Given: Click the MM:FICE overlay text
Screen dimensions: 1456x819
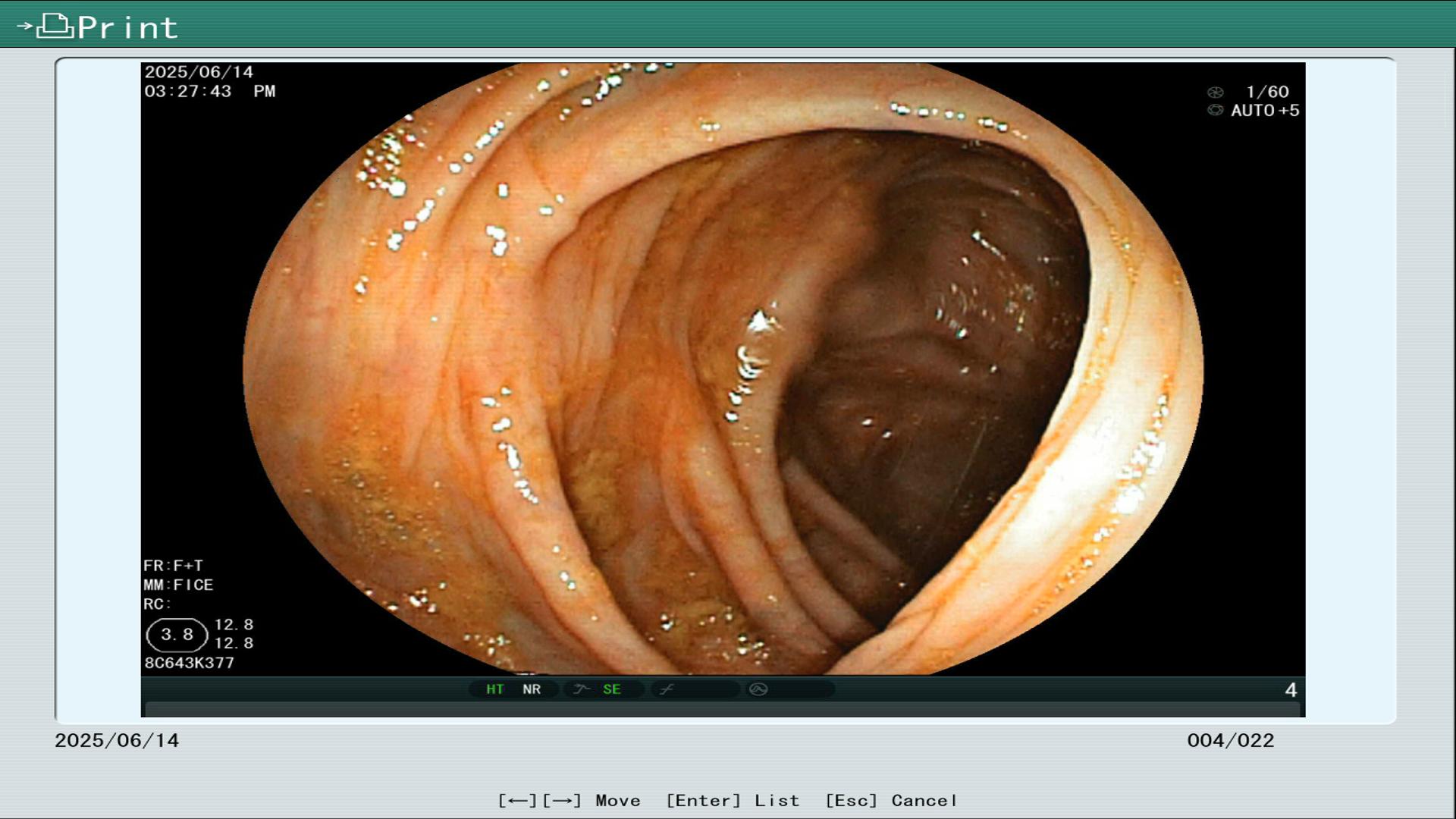Looking at the screenshot, I should pyautogui.click(x=178, y=585).
